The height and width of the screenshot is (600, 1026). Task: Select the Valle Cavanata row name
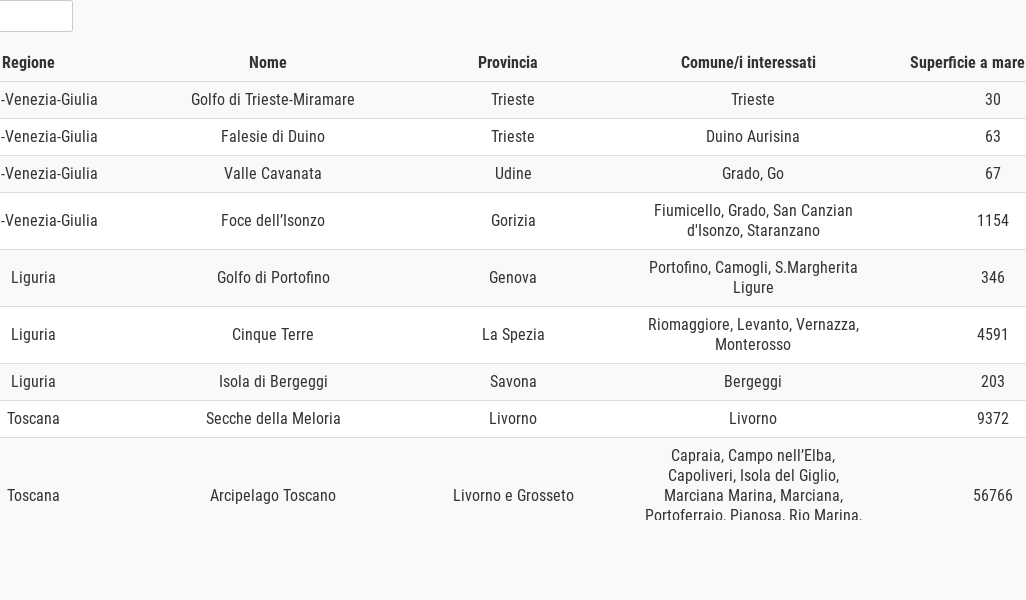(273, 174)
